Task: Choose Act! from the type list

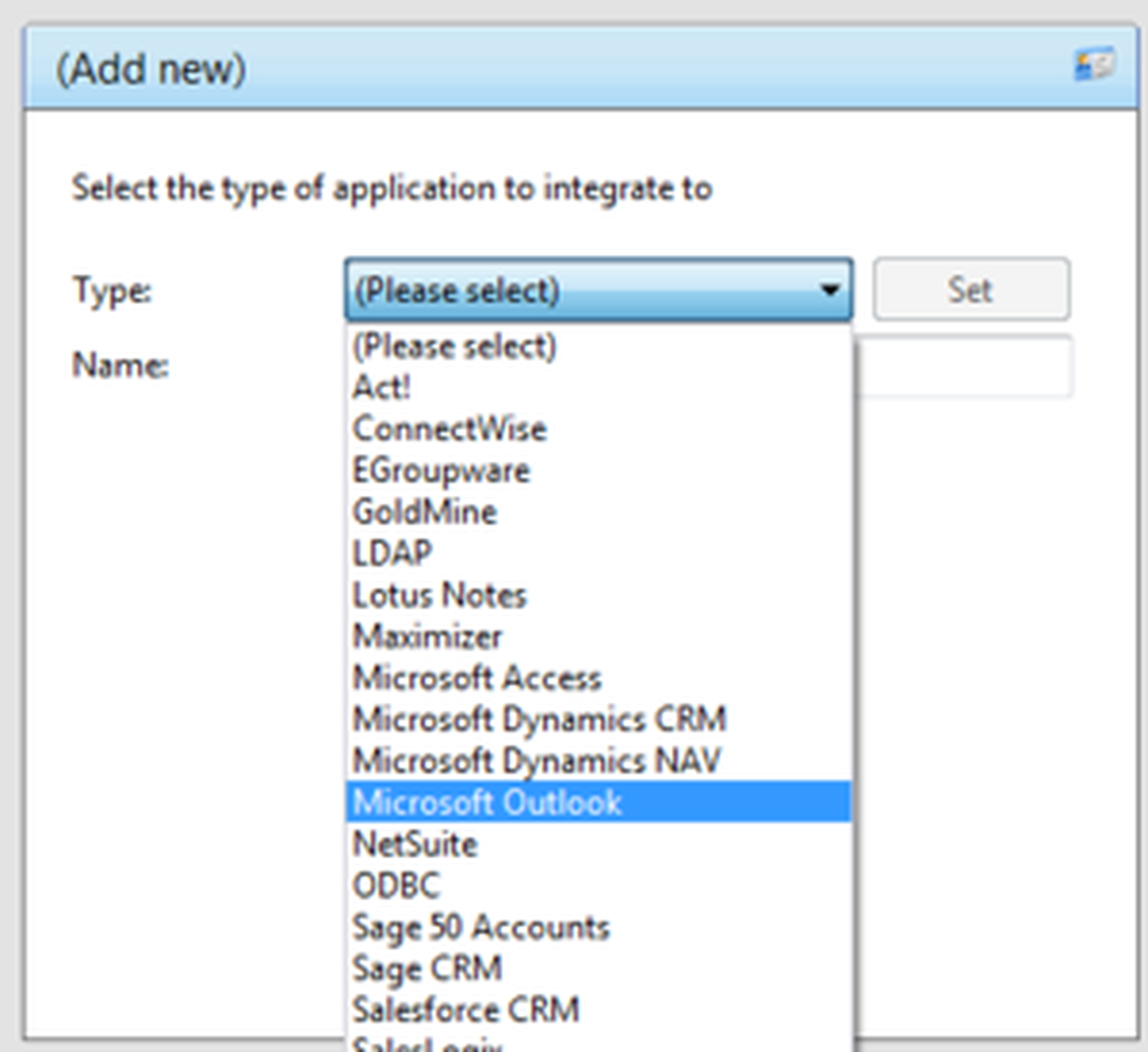Action: pos(382,387)
